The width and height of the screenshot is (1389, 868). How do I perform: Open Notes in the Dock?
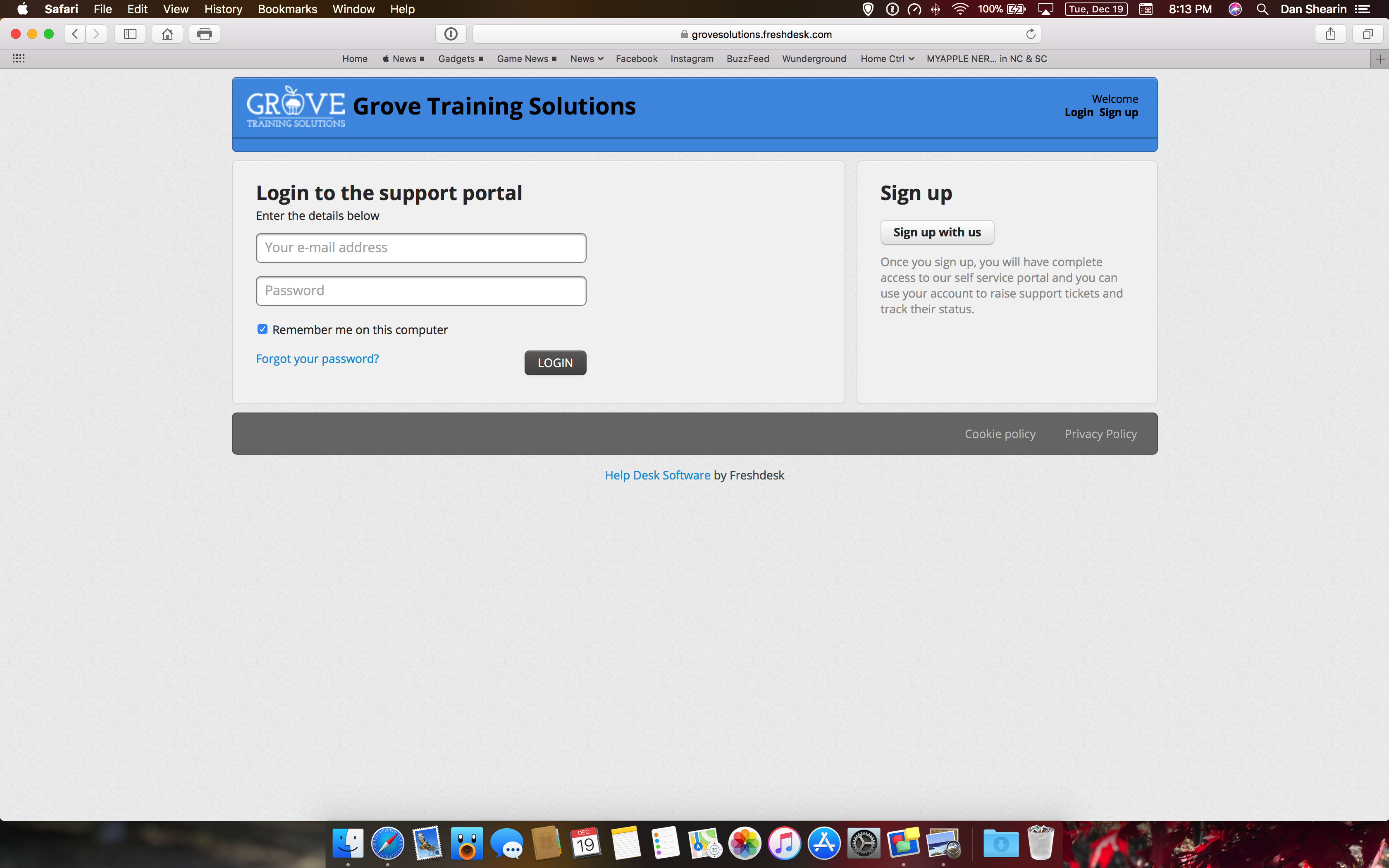click(625, 844)
